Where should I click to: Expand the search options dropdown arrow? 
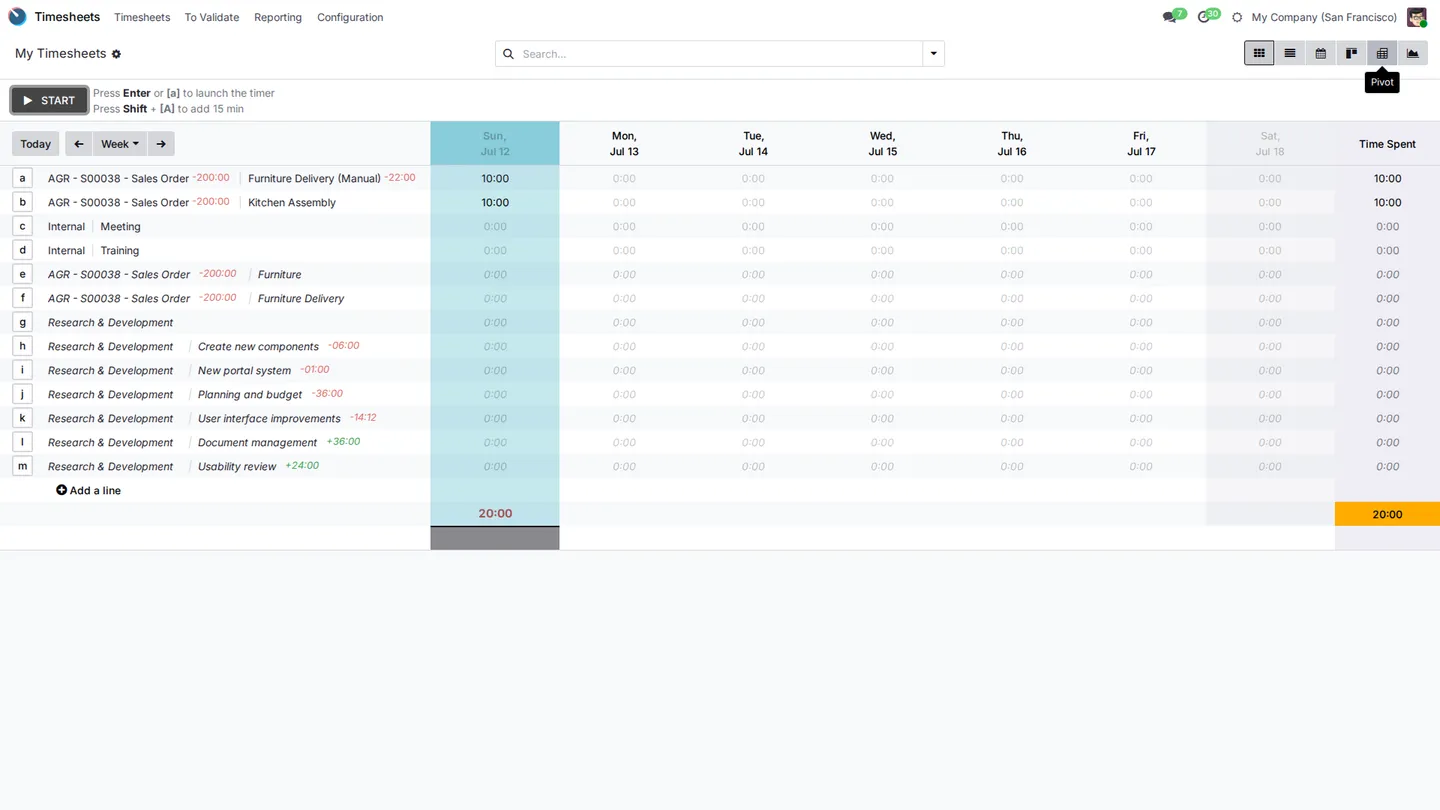click(933, 54)
